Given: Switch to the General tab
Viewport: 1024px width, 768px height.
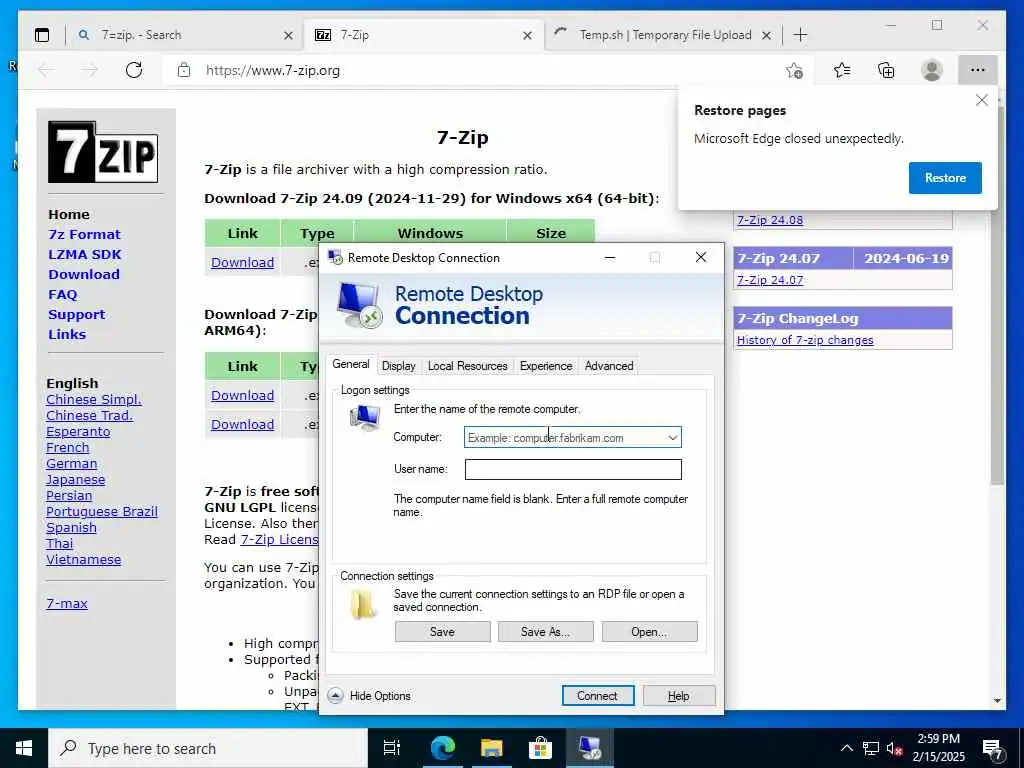Looking at the screenshot, I should [x=351, y=364].
